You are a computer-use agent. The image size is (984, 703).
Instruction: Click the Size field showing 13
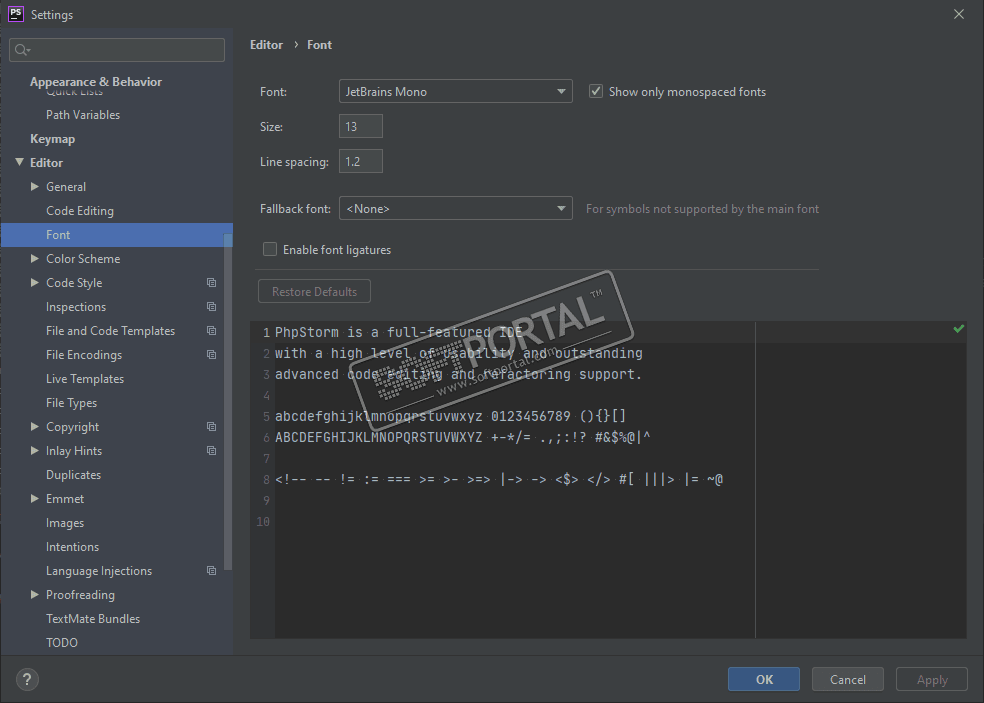pyautogui.click(x=361, y=126)
